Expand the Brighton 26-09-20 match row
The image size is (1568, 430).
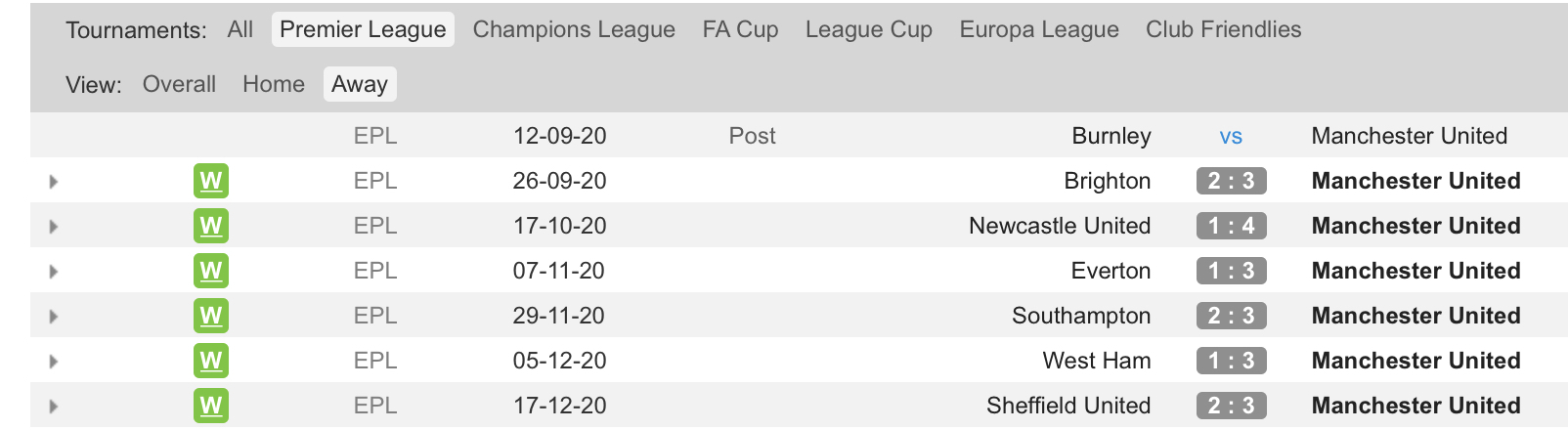[54, 182]
